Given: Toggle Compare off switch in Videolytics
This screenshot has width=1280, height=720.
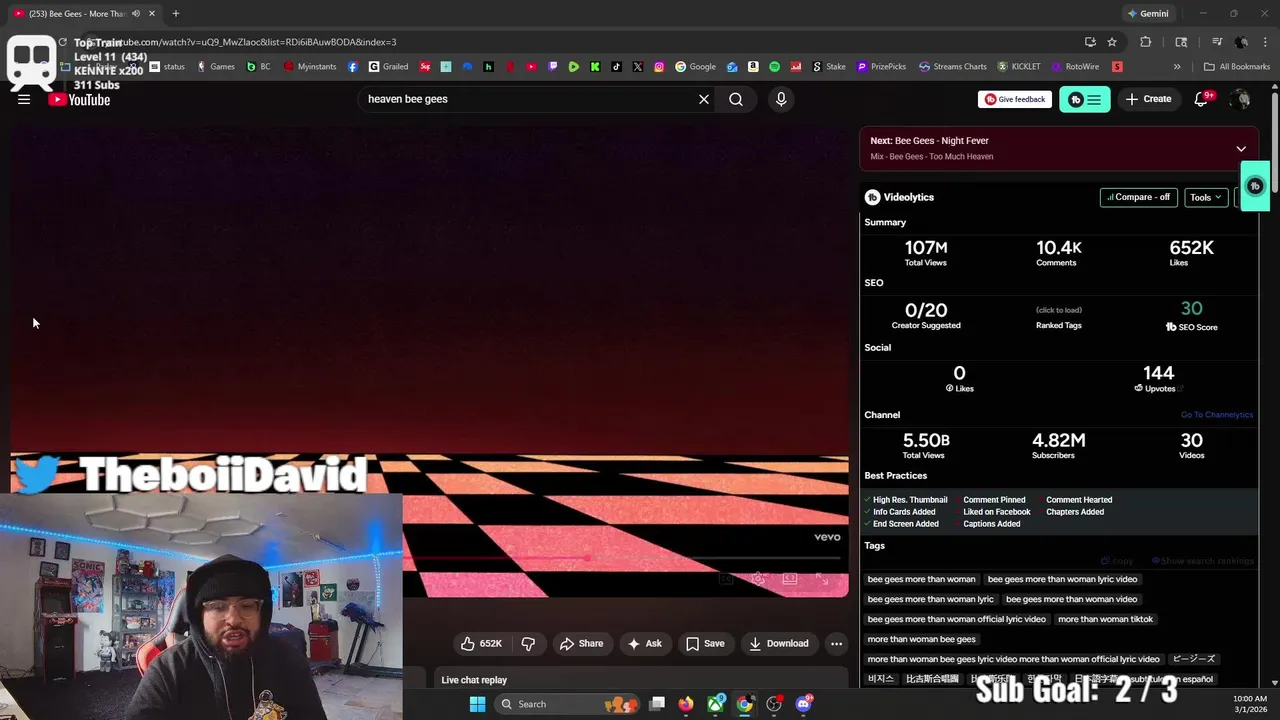Looking at the screenshot, I should coord(1139,197).
